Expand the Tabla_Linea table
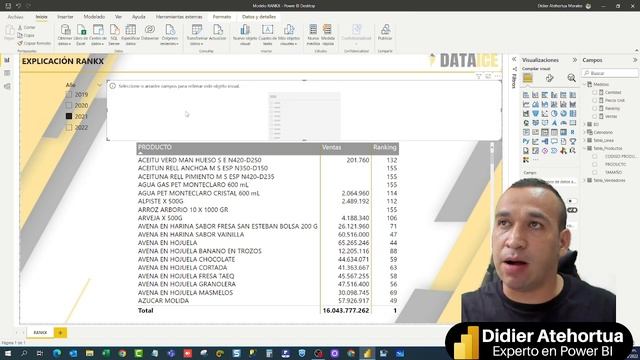 tap(584, 140)
